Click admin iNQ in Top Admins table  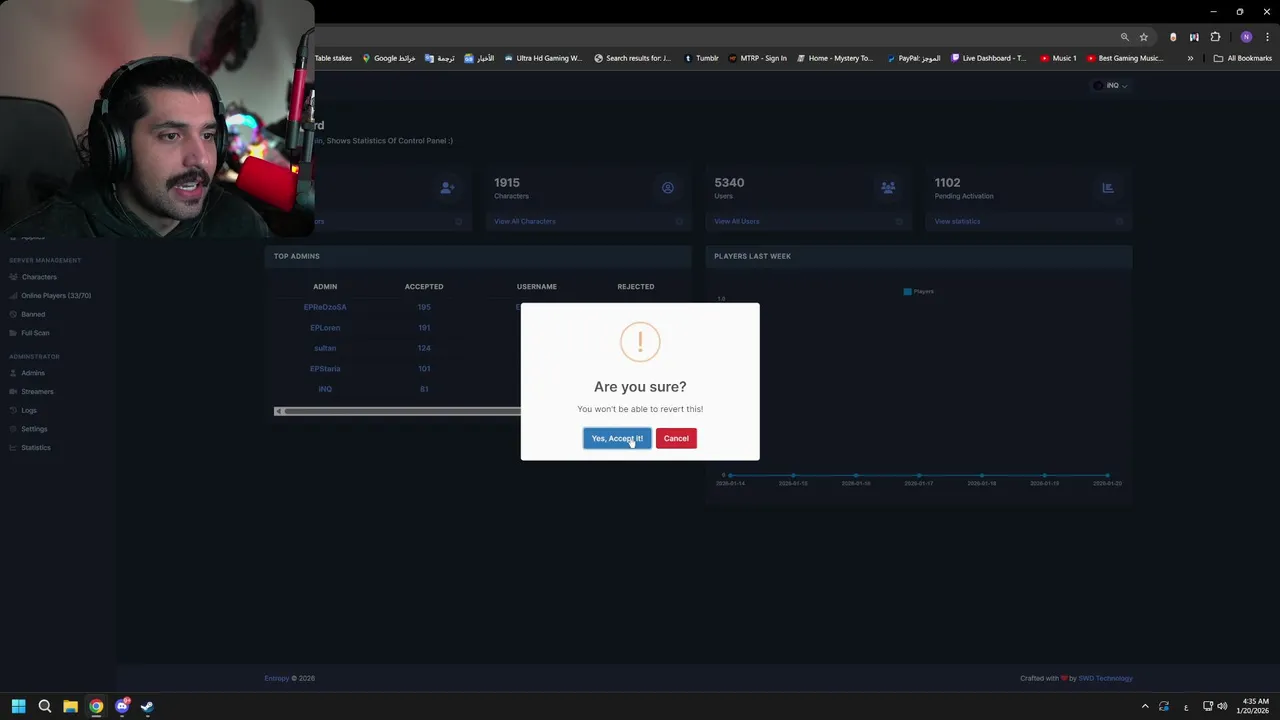click(x=325, y=389)
